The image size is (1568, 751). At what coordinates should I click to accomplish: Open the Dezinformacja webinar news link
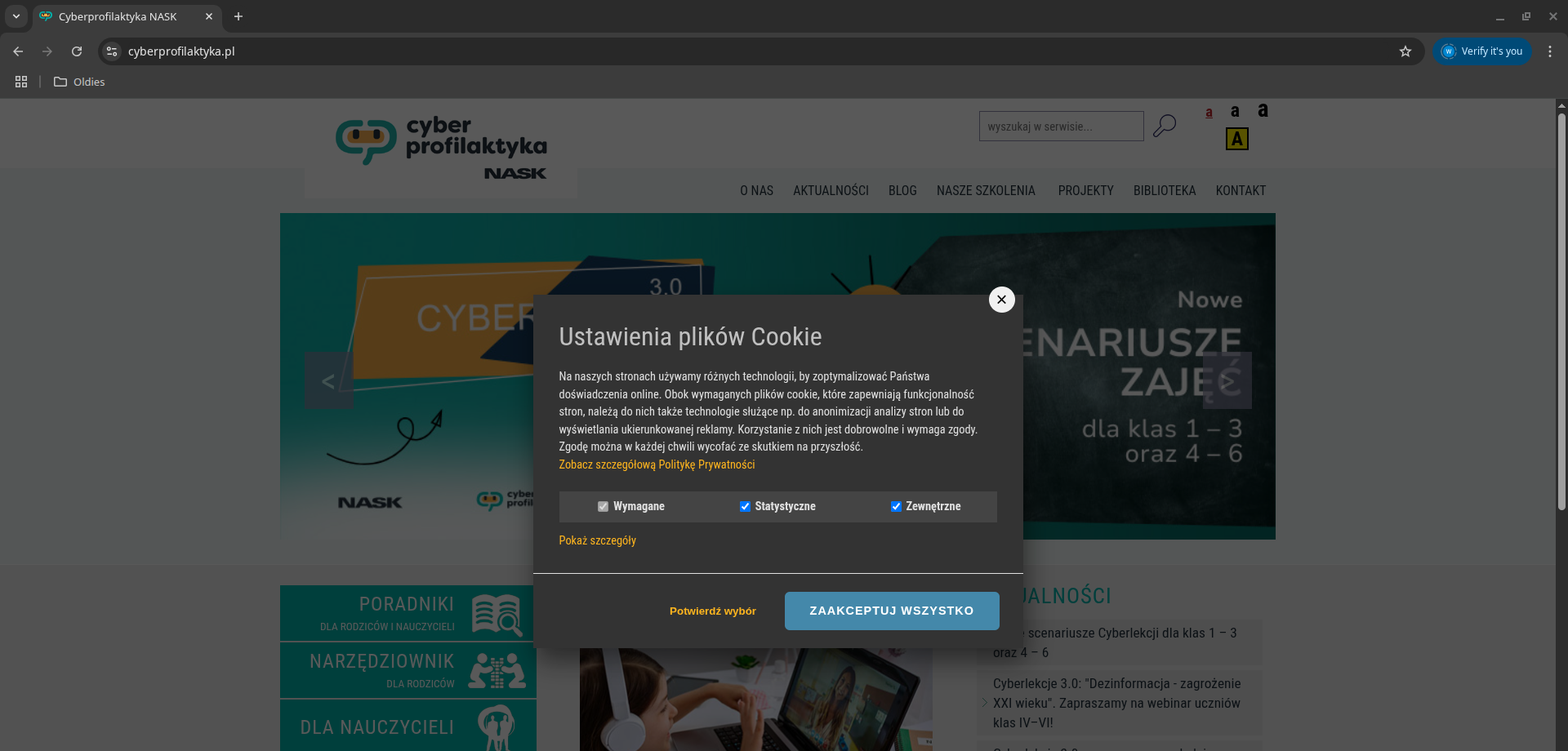pos(1116,703)
